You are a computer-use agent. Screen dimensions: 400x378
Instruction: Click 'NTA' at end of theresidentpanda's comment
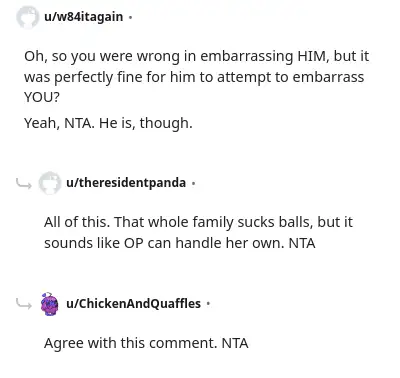[x=302, y=243]
